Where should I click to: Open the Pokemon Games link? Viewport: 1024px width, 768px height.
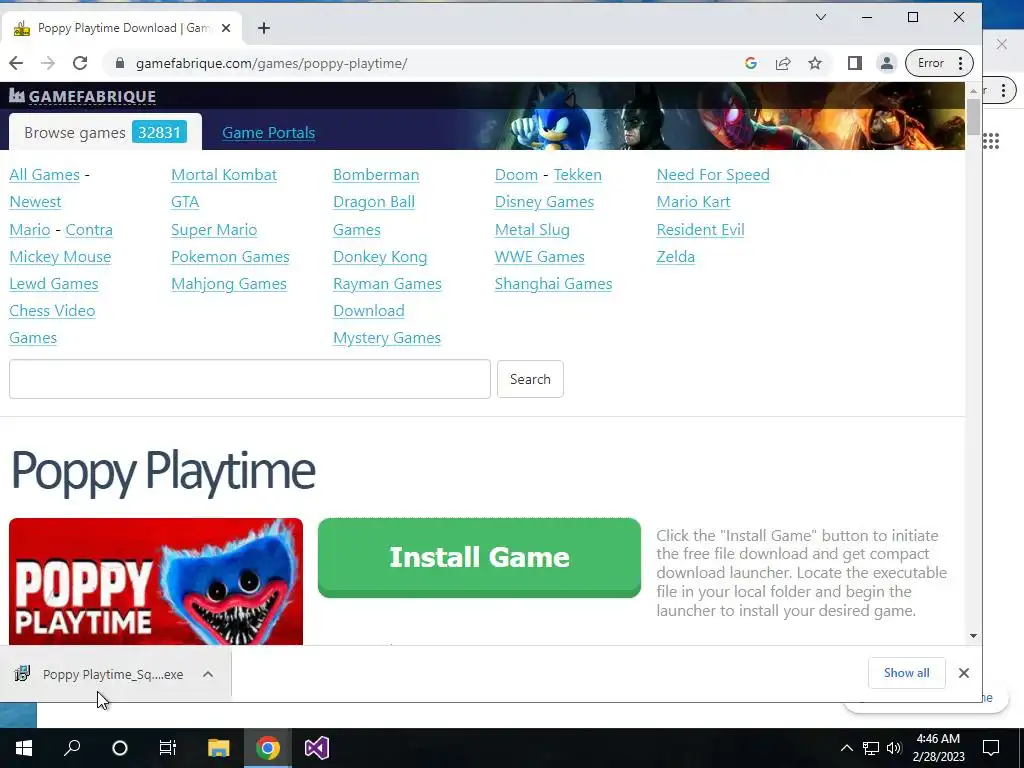click(x=230, y=257)
